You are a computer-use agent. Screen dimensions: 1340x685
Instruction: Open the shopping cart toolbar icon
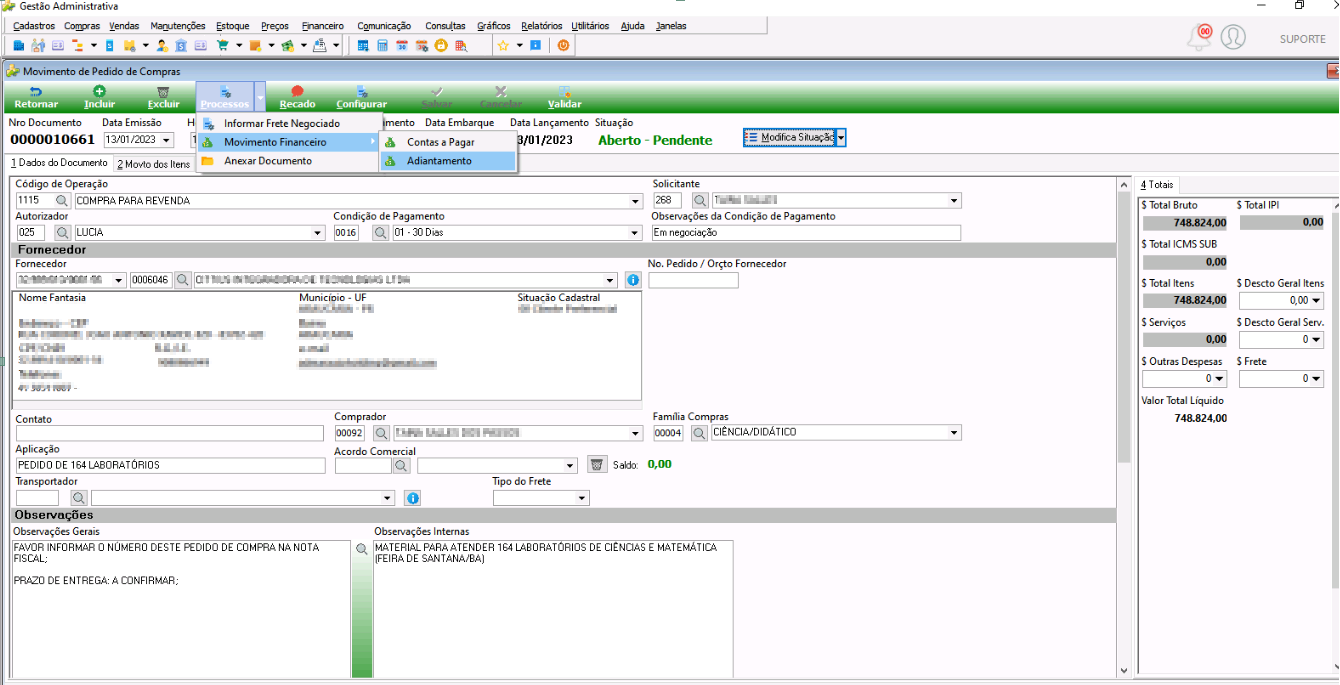222,45
